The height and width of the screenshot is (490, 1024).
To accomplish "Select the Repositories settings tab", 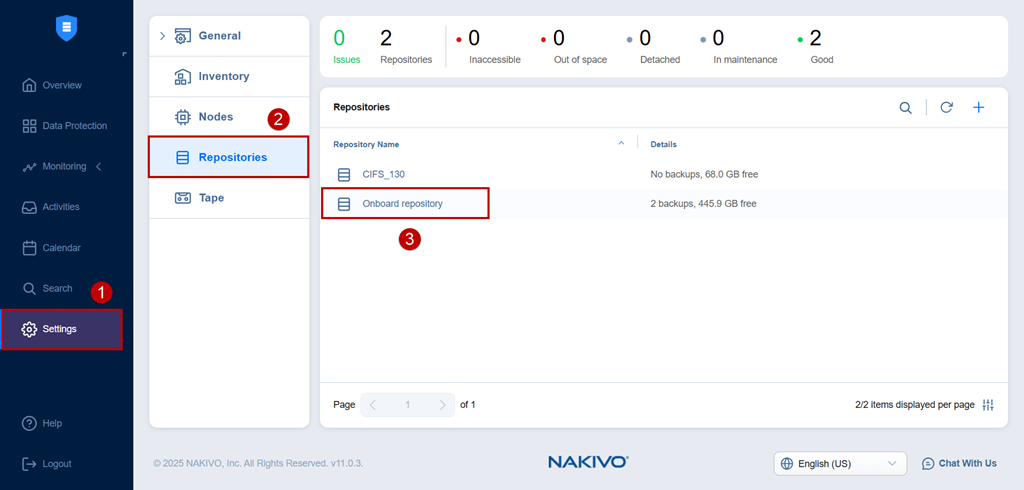I will click(x=229, y=157).
